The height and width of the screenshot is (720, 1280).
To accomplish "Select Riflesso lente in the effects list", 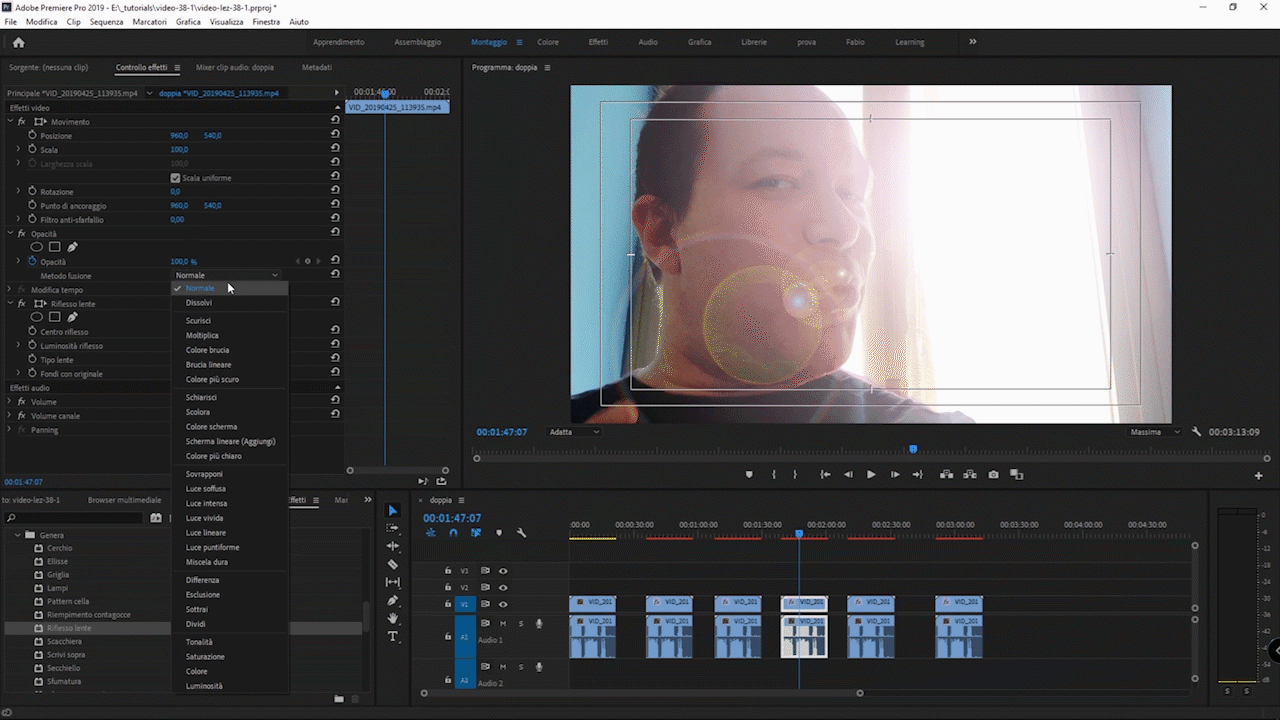I will pyautogui.click(x=69, y=628).
